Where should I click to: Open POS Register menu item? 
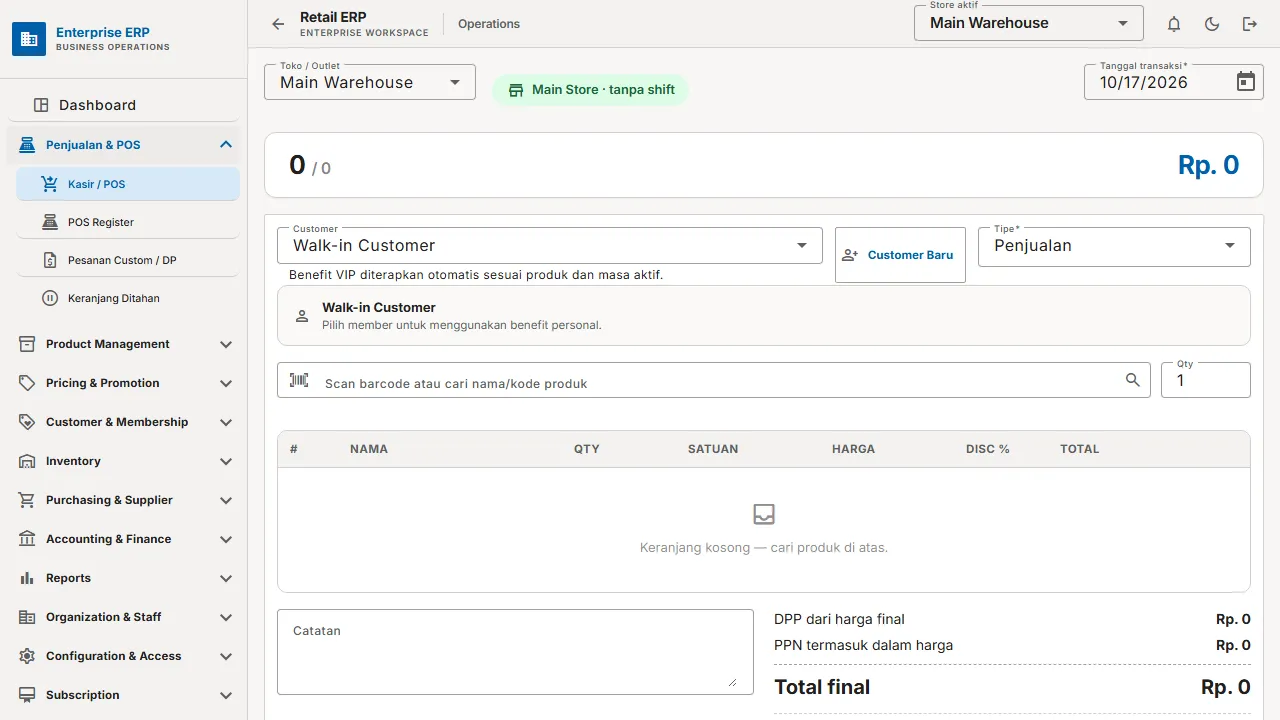coord(128,222)
